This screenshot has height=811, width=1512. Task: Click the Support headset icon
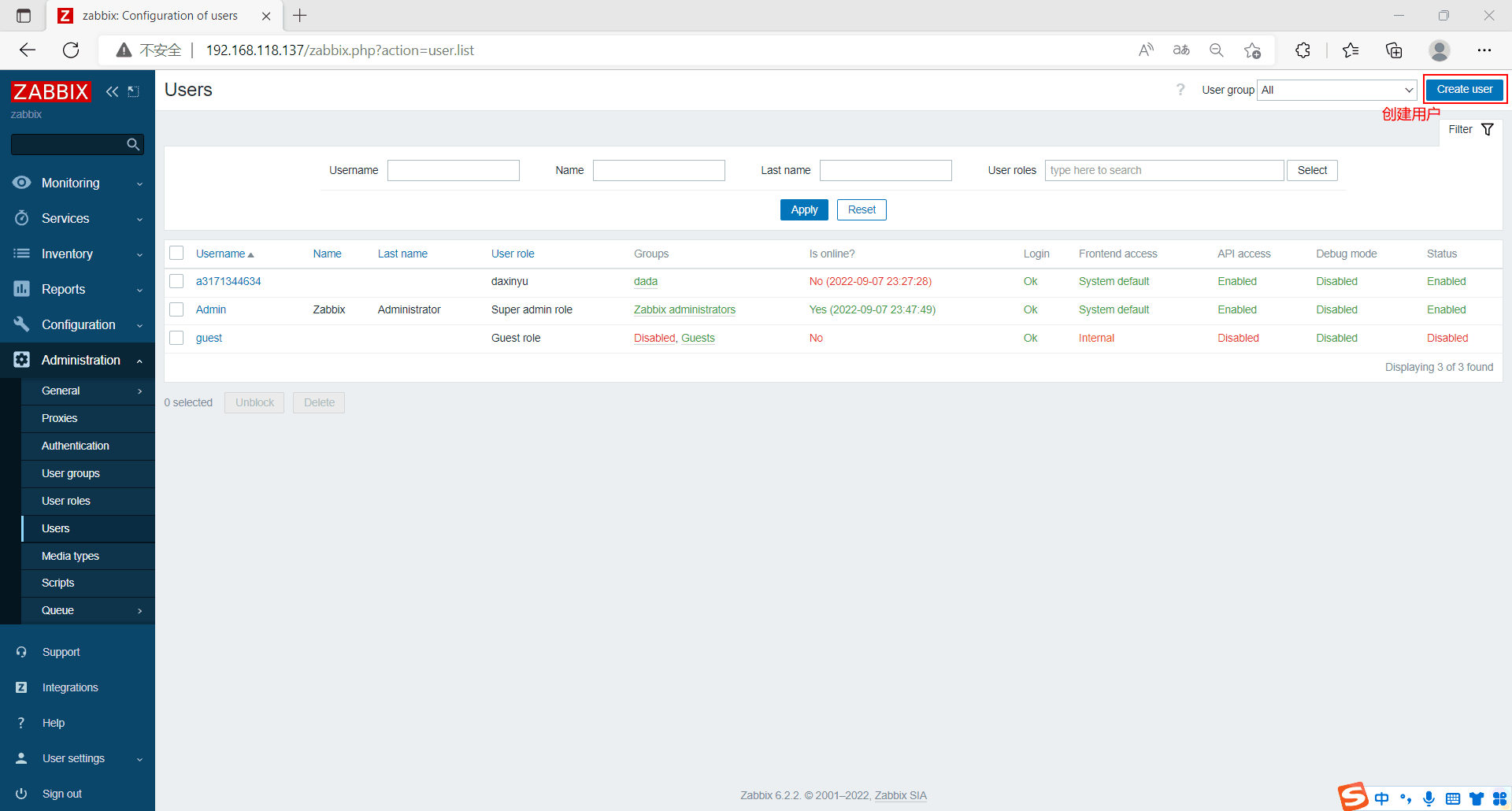[21, 652]
